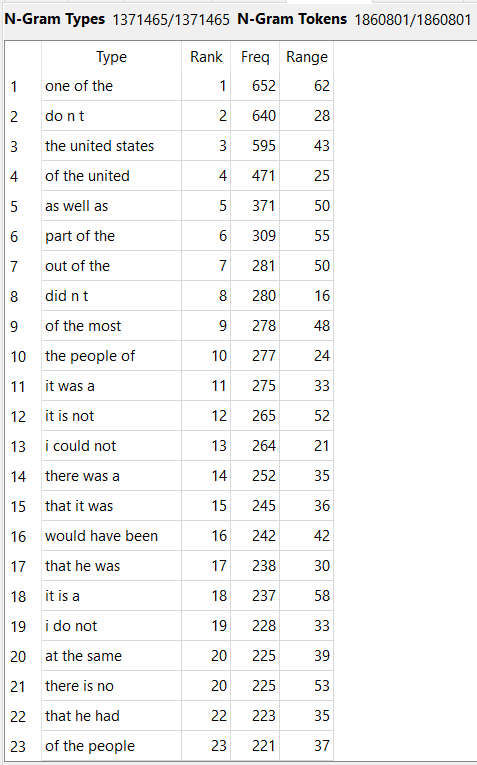Click row number 18 cell
This screenshot has width=477, height=765.
pos(18,596)
